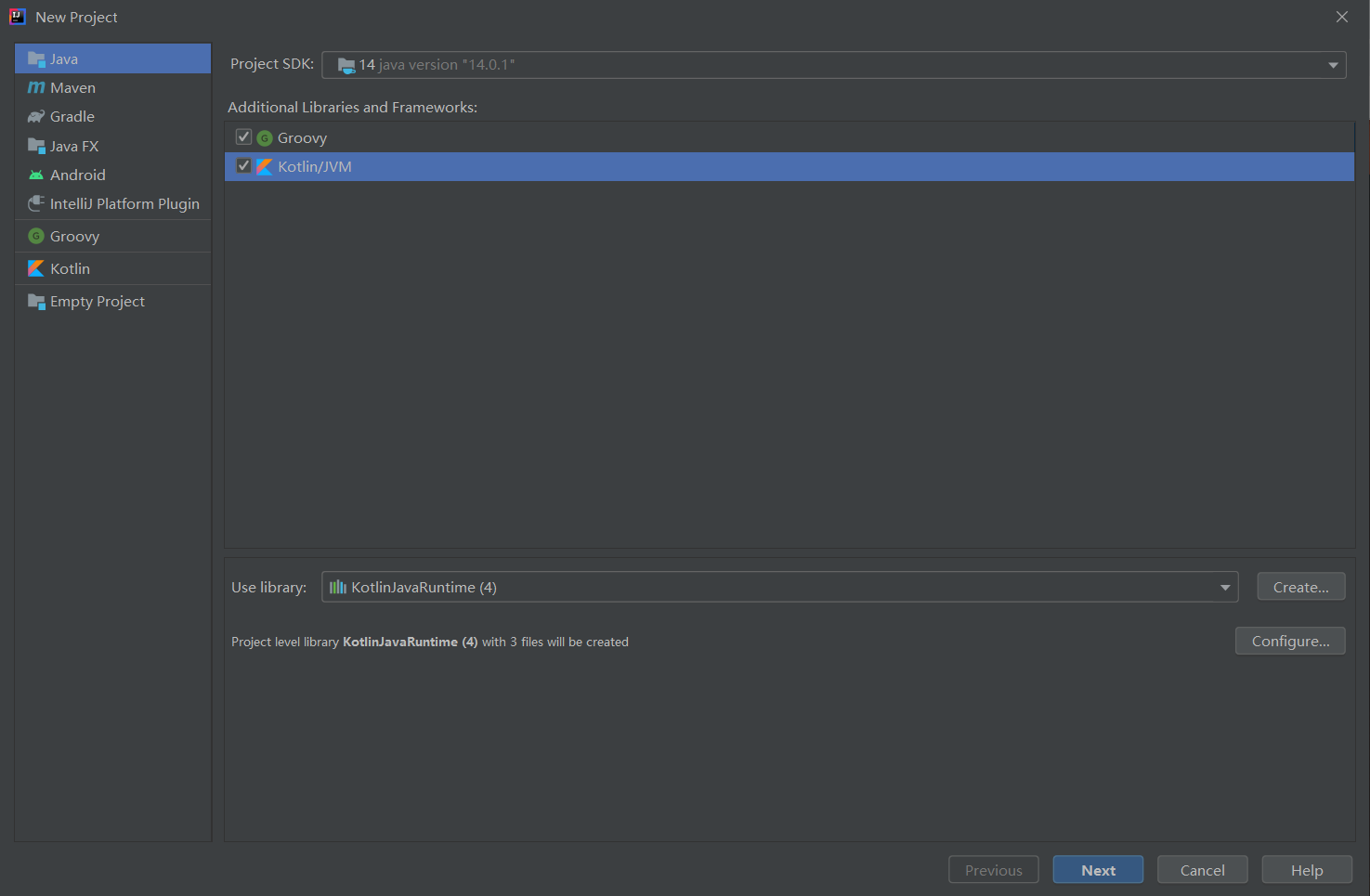1370x896 pixels.
Task: Click the Empty Project folder icon
Action: click(36, 301)
